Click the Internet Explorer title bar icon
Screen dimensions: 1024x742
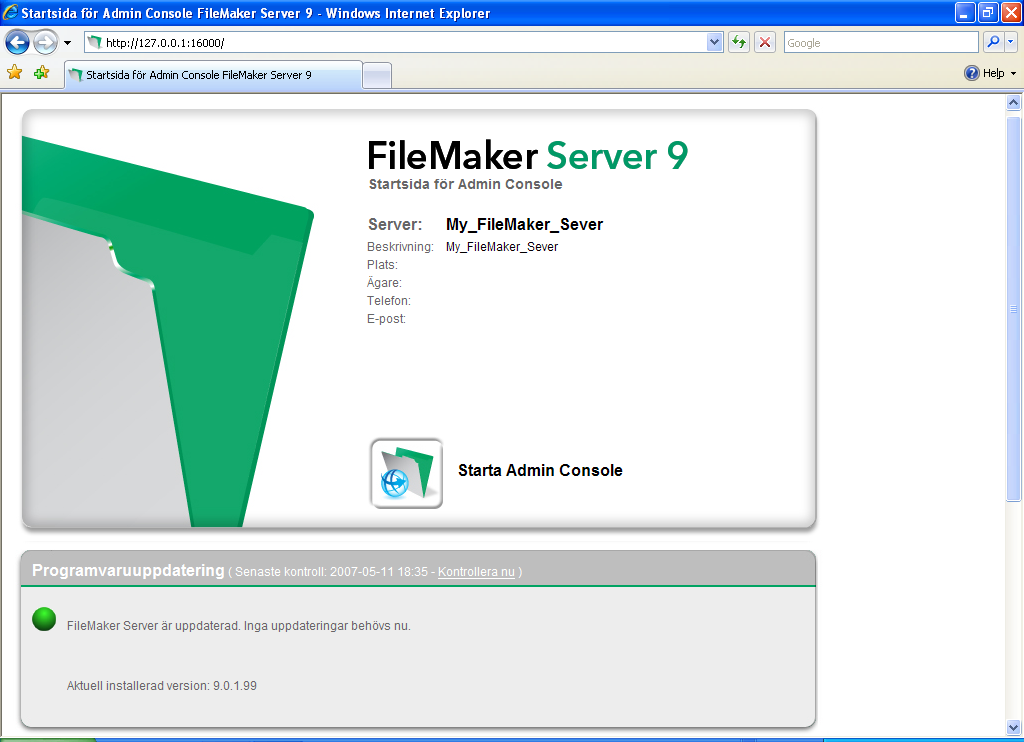pyautogui.click(x=10, y=12)
